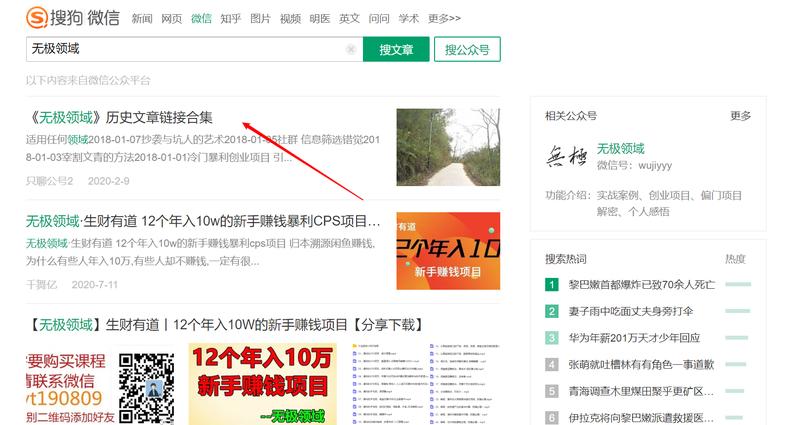
Task: Click the 以下内容来自微信公众平台 notice
Action: (88, 80)
